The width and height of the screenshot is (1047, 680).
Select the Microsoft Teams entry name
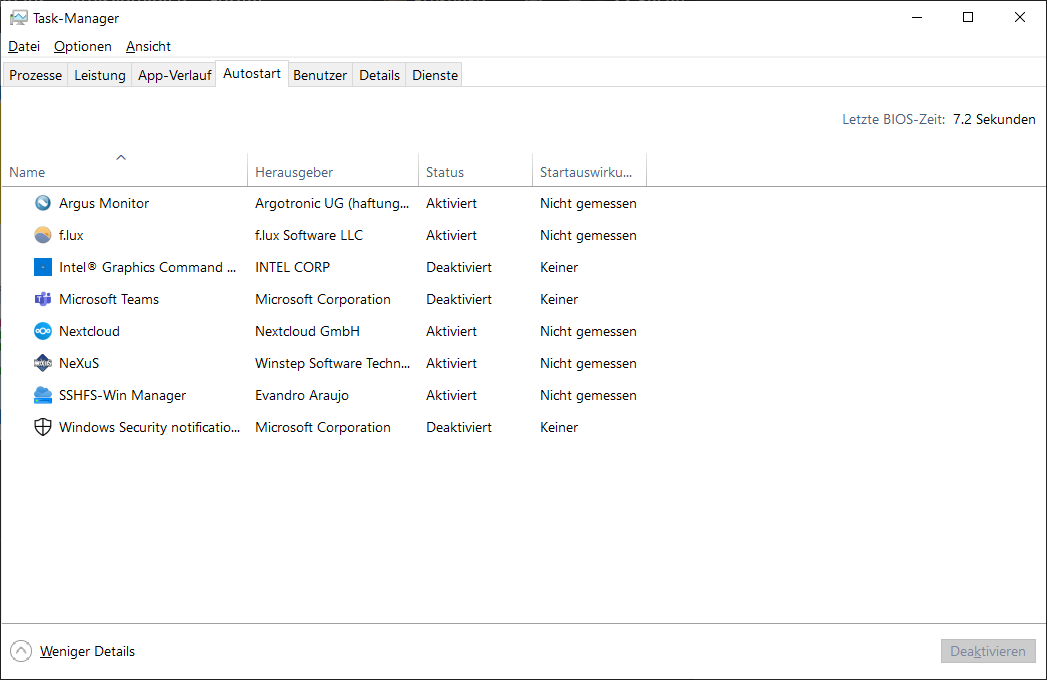click(x=109, y=299)
